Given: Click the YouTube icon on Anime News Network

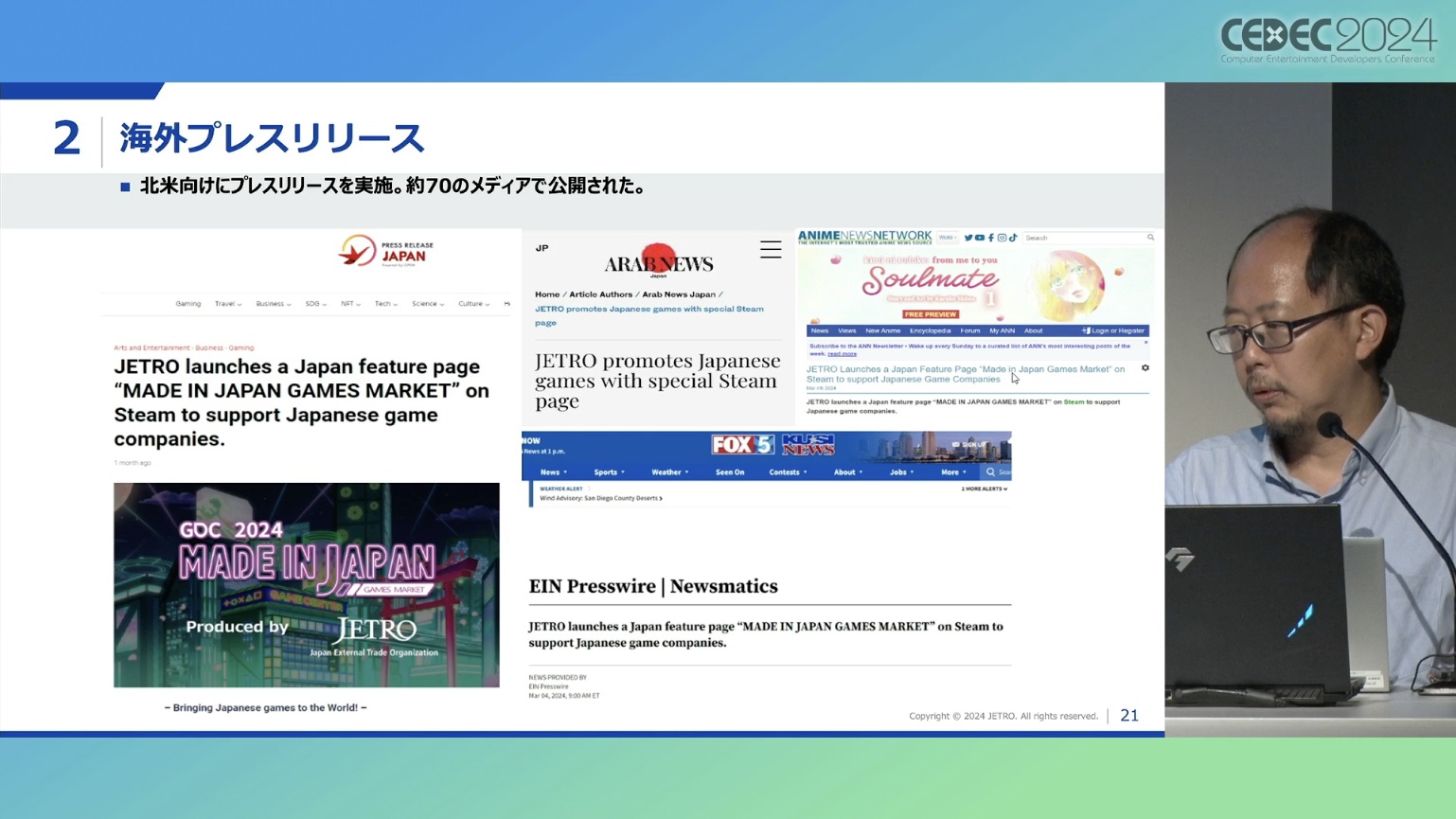Looking at the screenshot, I should [980, 238].
